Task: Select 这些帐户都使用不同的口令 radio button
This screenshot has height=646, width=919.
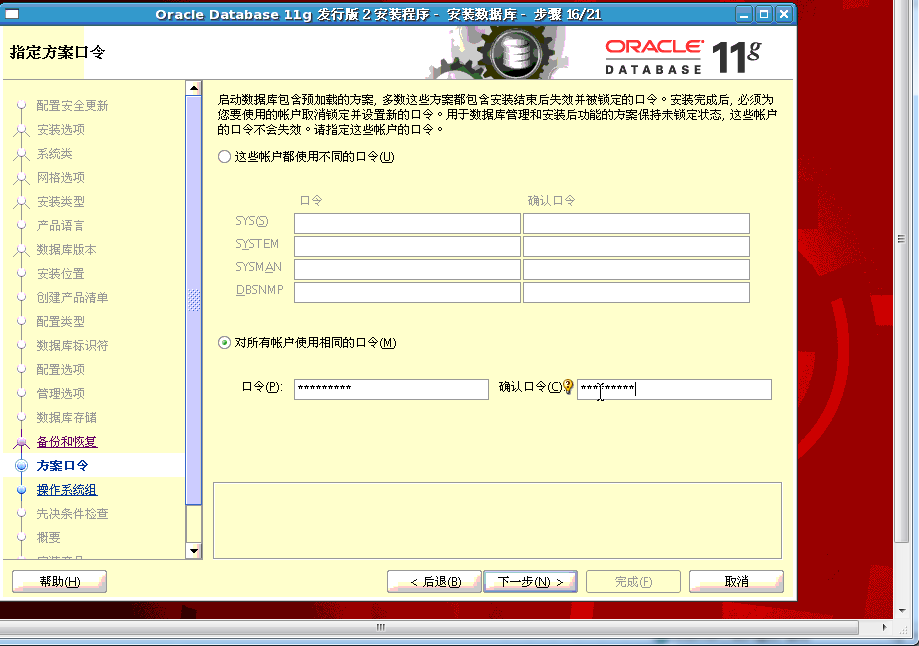Action: pyautogui.click(x=224, y=157)
